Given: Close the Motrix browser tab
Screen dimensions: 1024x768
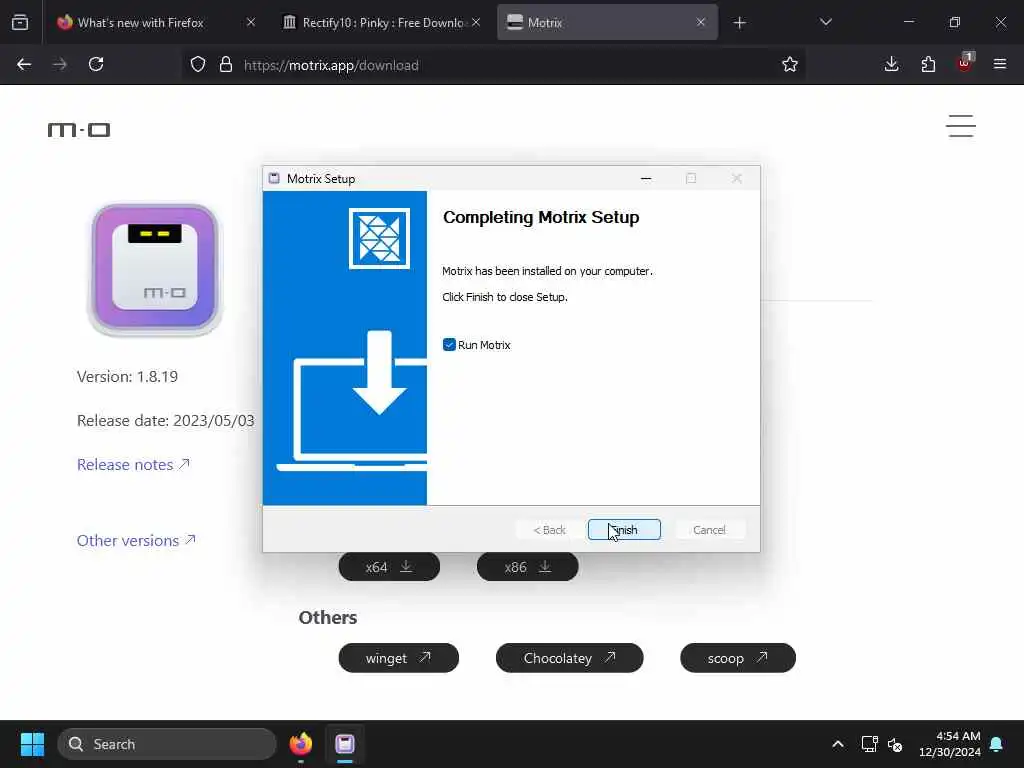Looking at the screenshot, I should (x=701, y=23).
